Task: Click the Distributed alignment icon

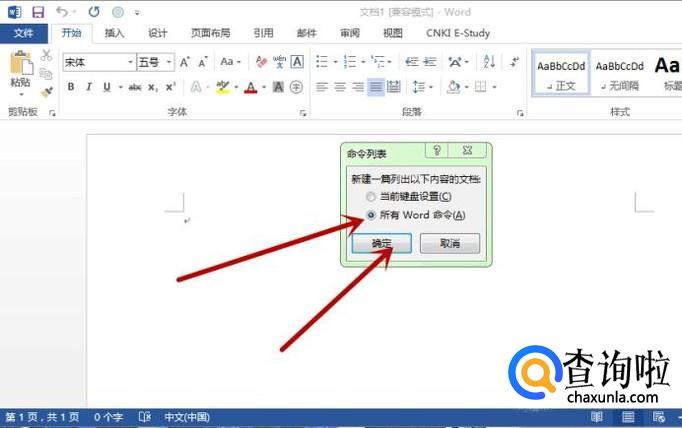Action: click(394, 87)
